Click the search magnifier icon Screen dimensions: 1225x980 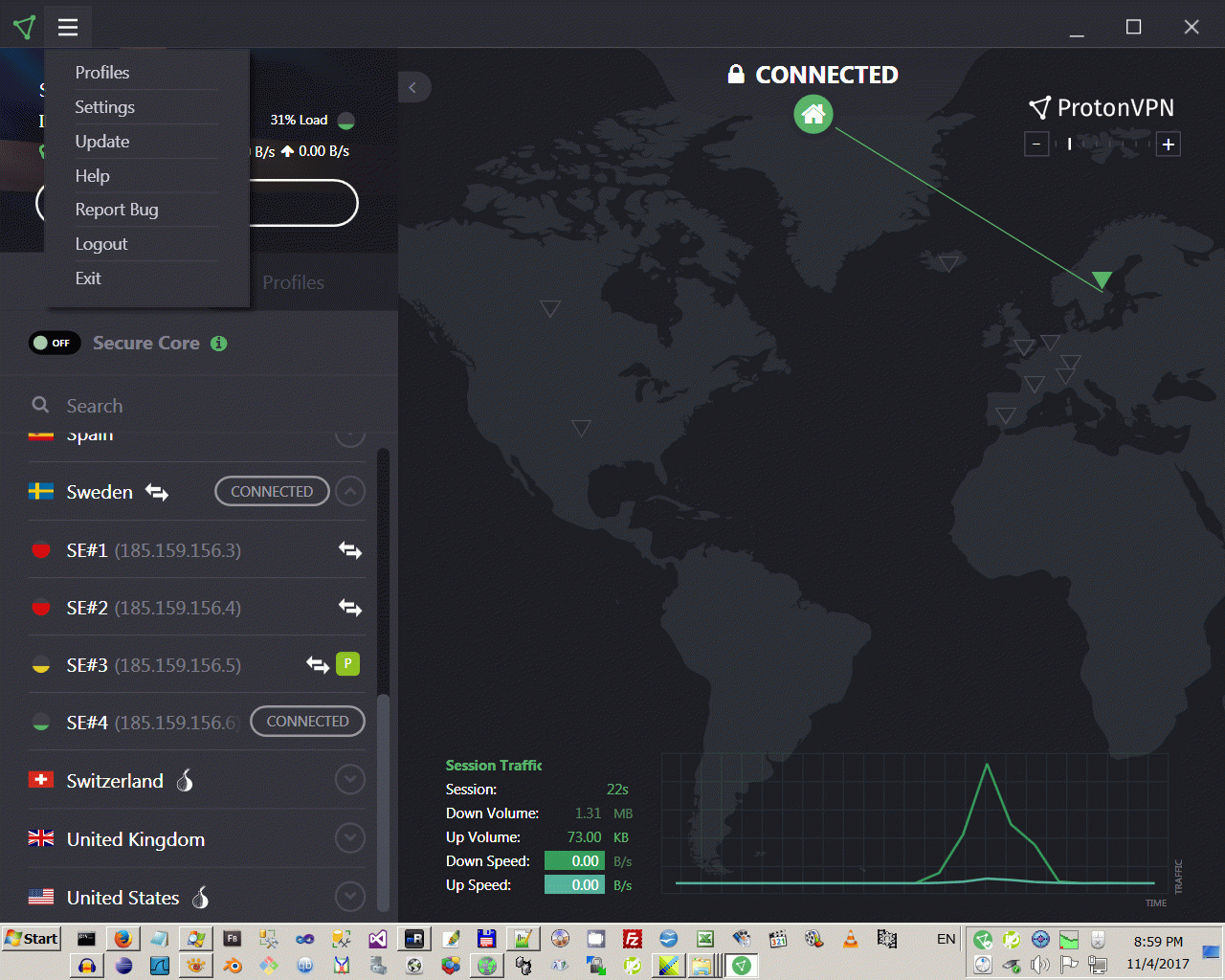40,405
